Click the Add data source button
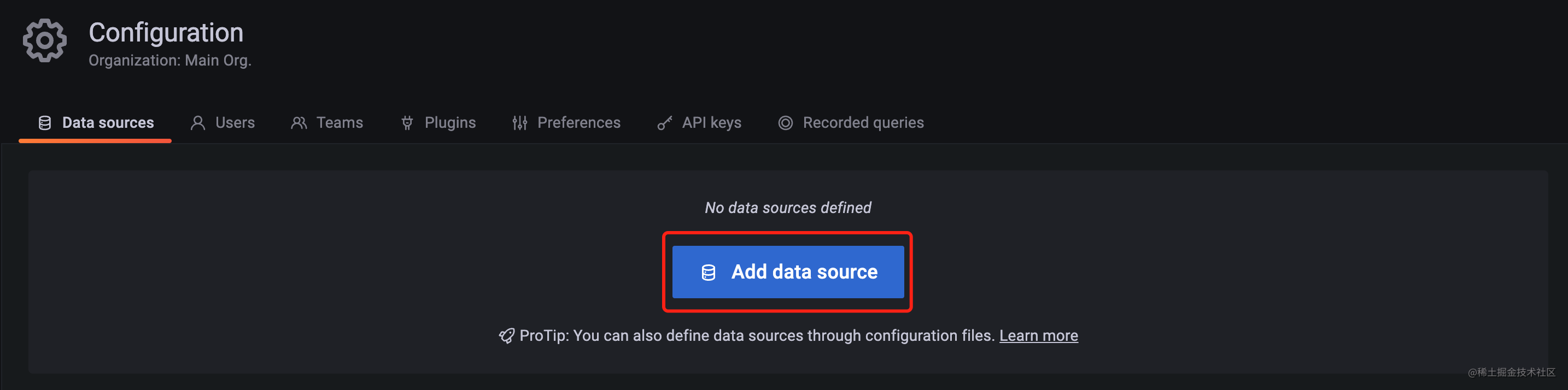This screenshot has height=390, width=1568. coord(788,272)
